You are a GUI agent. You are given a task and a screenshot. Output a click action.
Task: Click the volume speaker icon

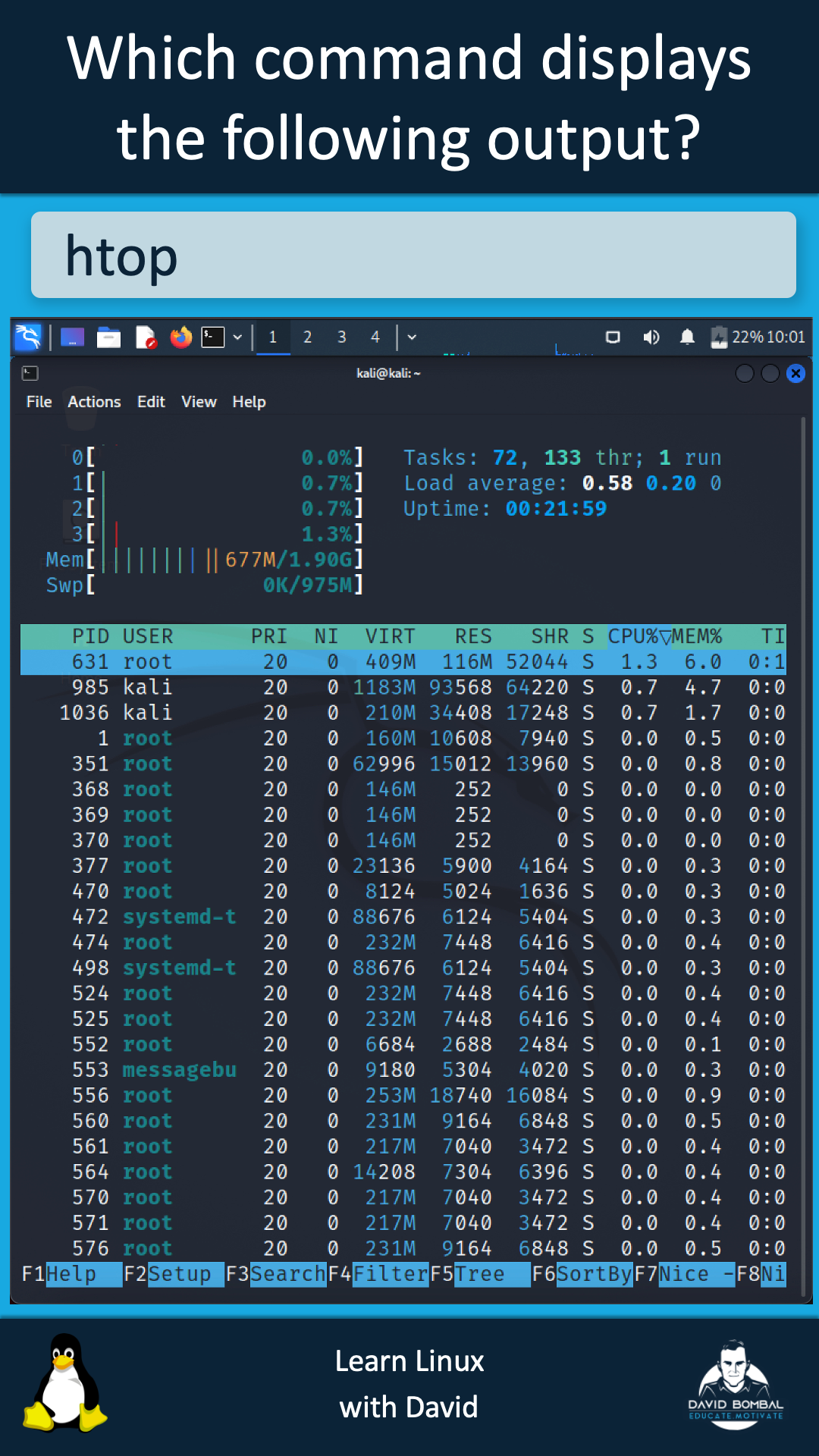[651, 337]
